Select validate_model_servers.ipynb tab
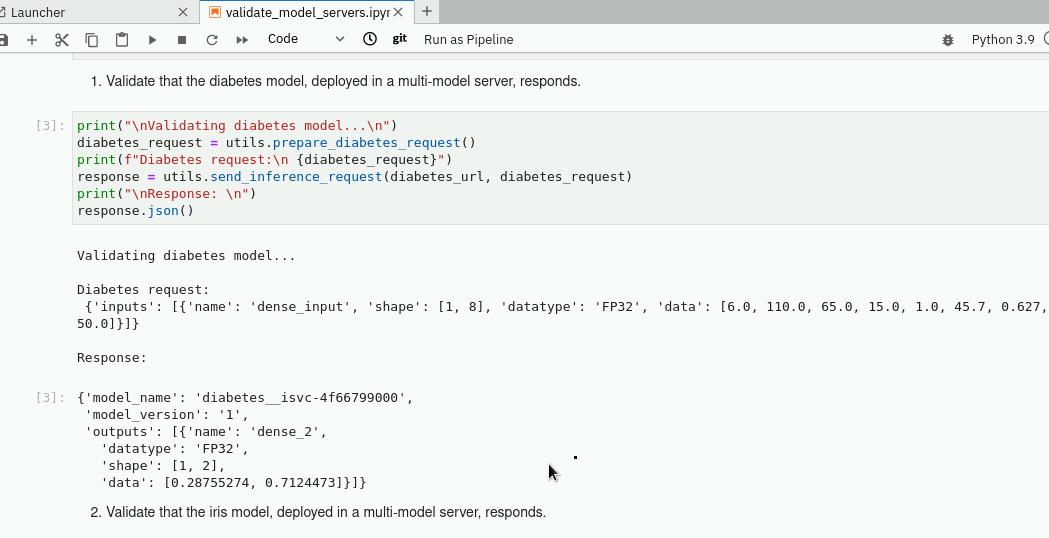This screenshot has height=538, width=1049. pyautogui.click(x=306, y=12)
